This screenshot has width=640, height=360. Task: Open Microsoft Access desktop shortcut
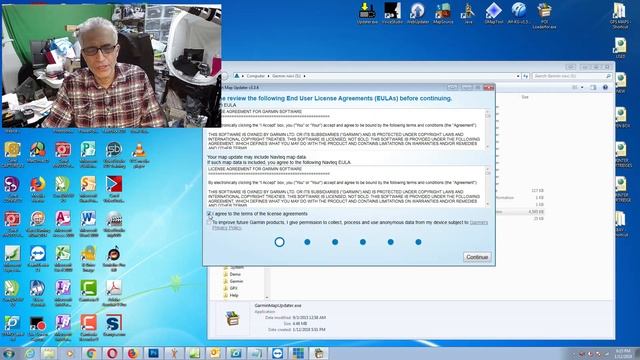tap(63, 224)
